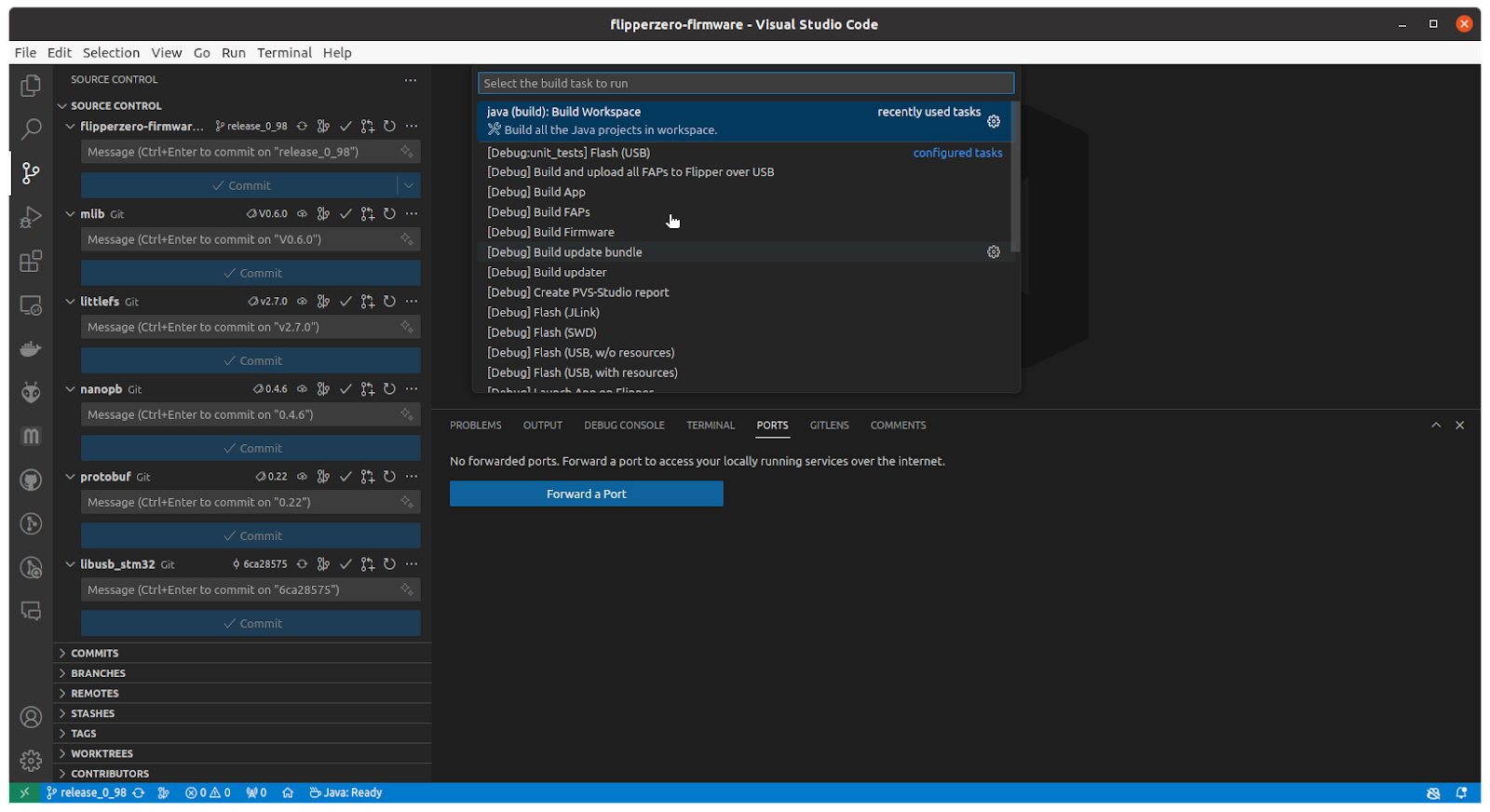Maximize the bottom panel size chevron
The width and height of the screenshot is (1490, 812).
1436,426
